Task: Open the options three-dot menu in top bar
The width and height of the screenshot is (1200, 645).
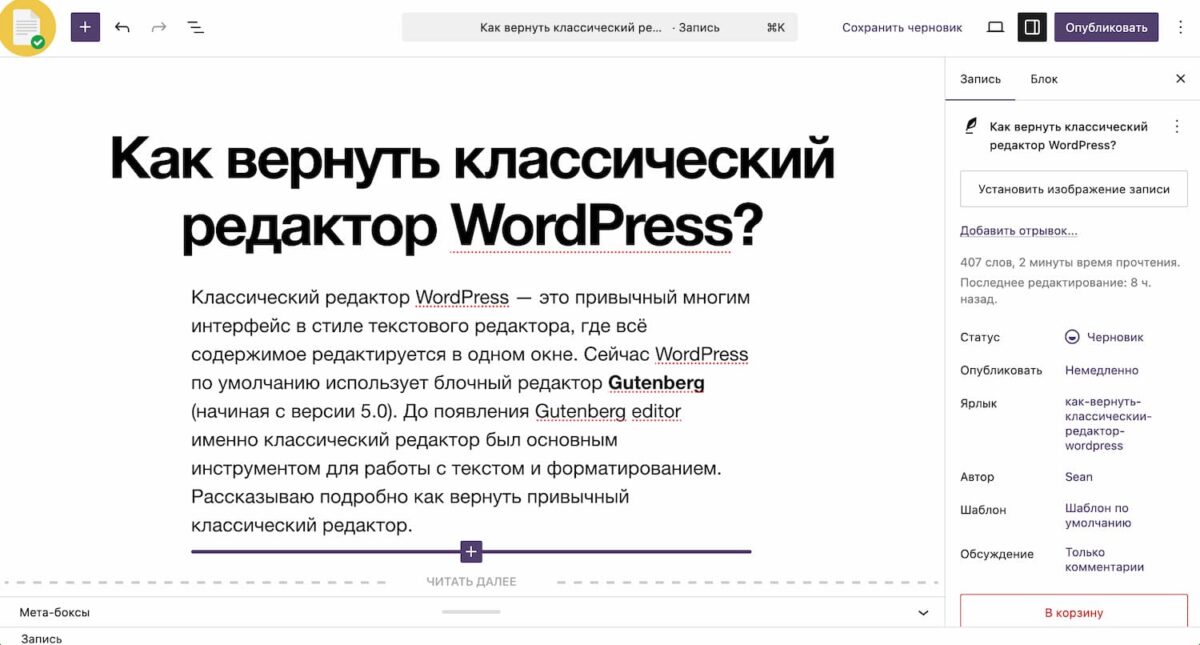Action: pyautogui.click(x=1180, y=27)
